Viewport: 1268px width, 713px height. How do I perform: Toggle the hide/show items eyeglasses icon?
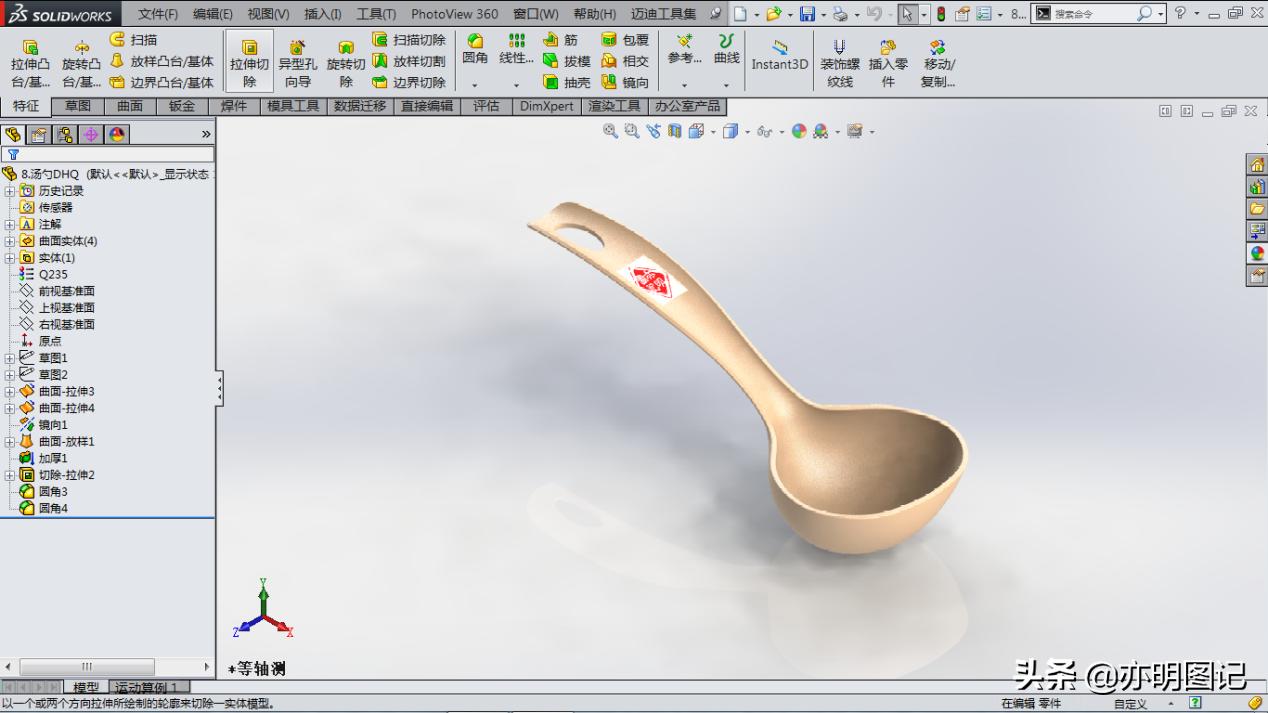click(764, 131)
